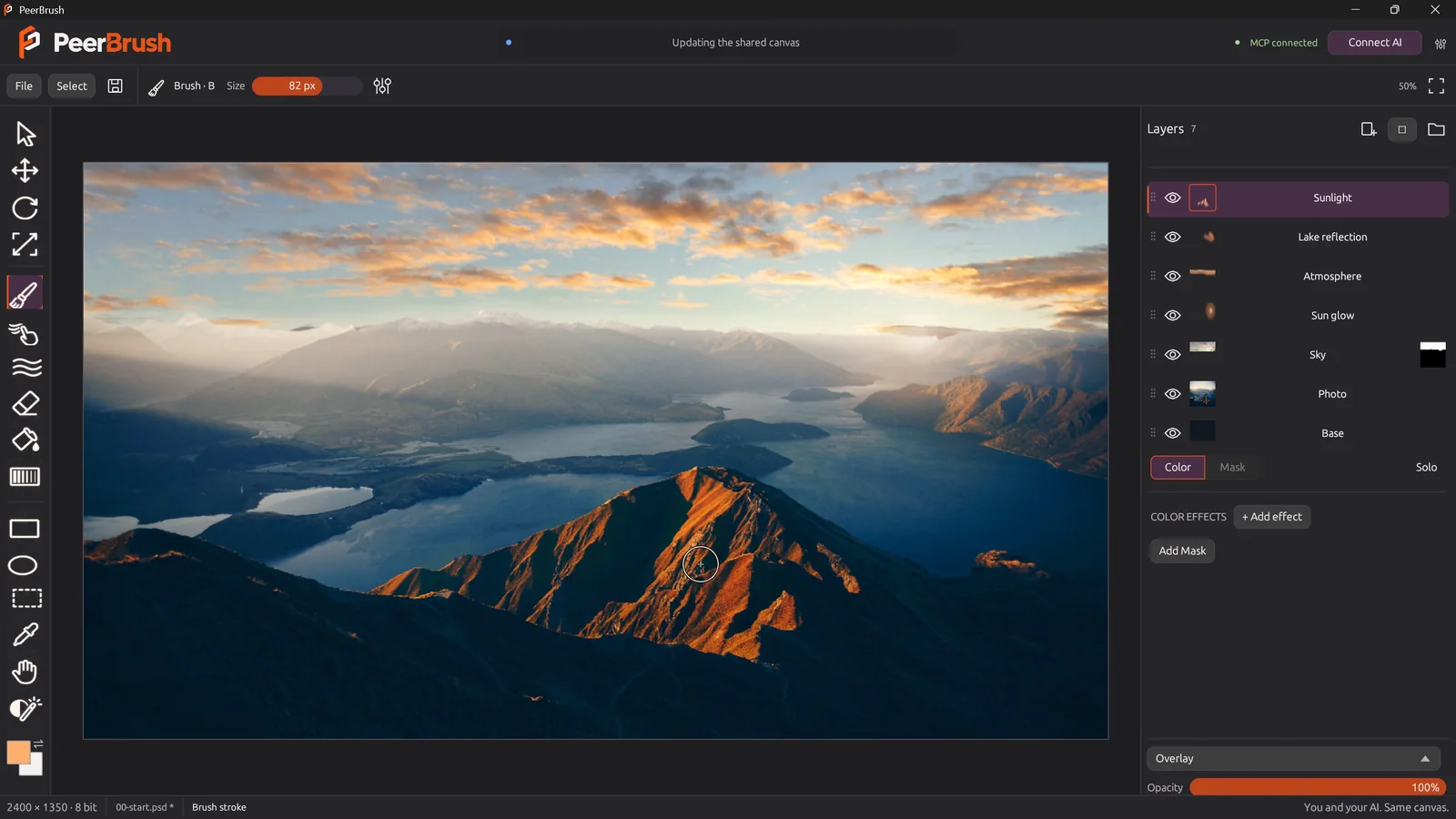Switch to the Mask tab

tap(1232, 467)
